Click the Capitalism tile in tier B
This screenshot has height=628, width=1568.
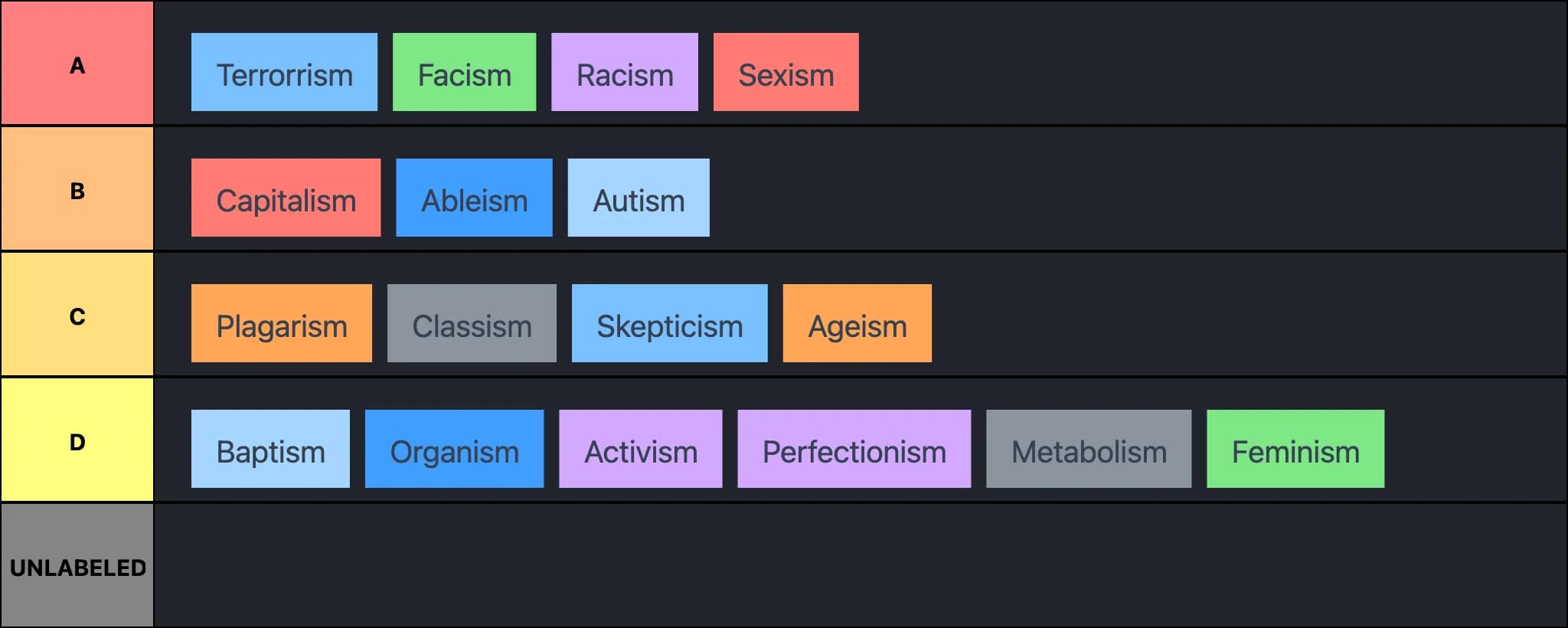pyautogui.click(x=286, y=198)
